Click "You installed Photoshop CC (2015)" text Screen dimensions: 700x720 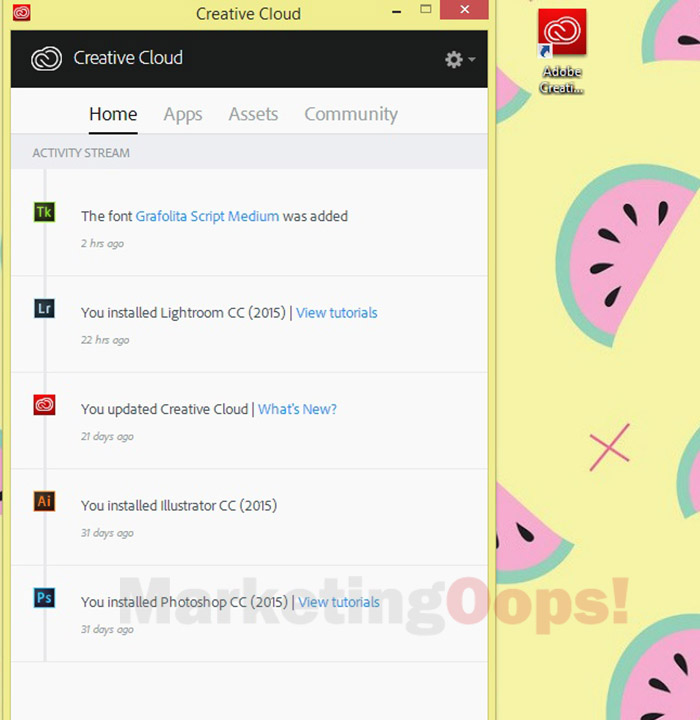(184, 602)
